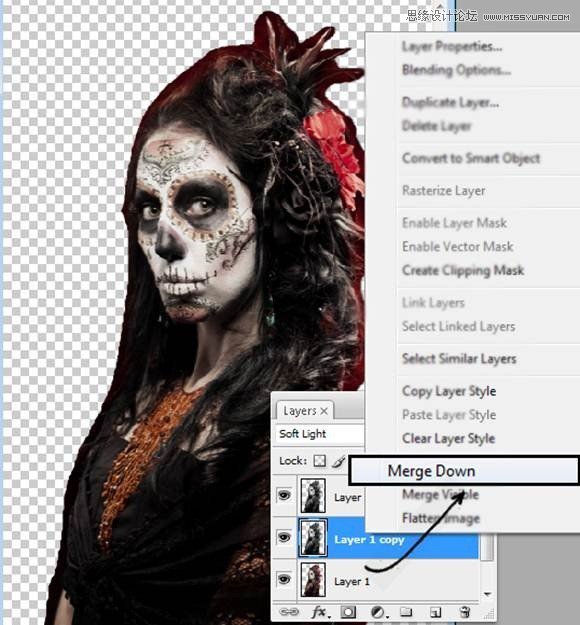Choose Merge Visible from the context menu
This screenshot has width=580, height=625.
click(440, 495)
